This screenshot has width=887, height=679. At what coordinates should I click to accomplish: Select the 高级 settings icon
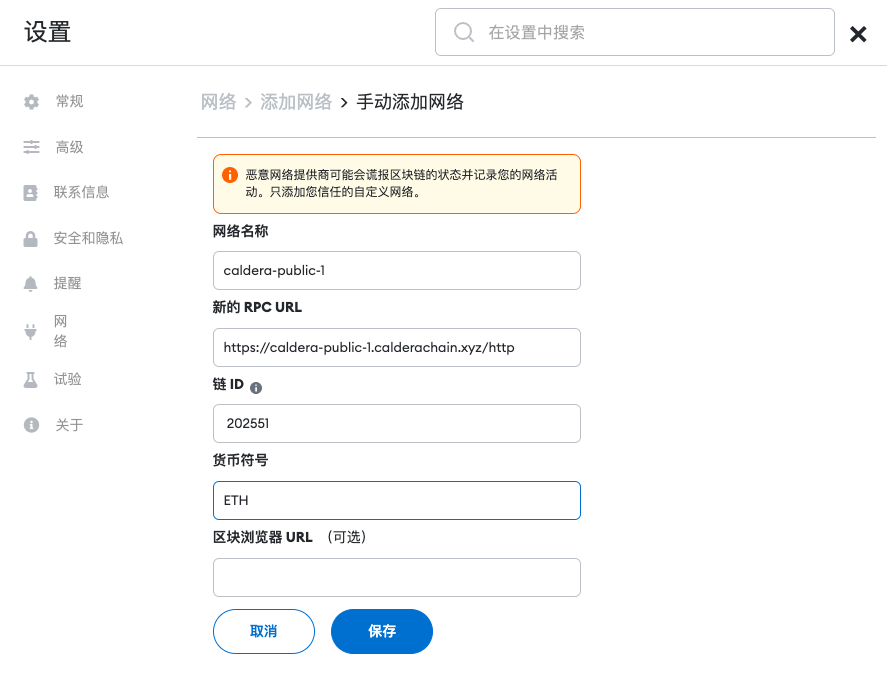click(x=32, y=147)
